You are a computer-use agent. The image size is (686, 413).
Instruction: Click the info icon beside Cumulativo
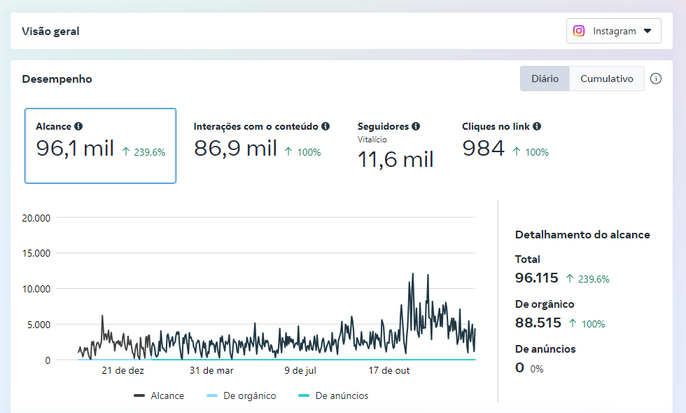(655, 79)
